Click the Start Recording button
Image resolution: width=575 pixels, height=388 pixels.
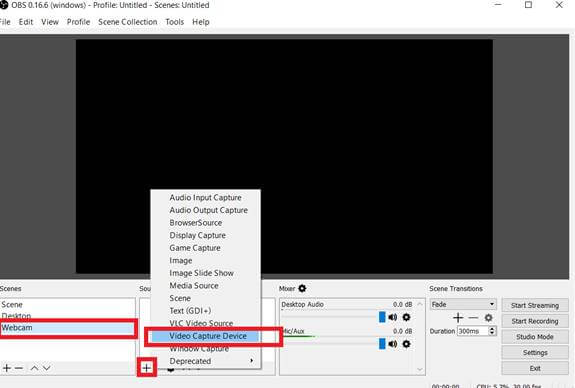click(535, 321)
